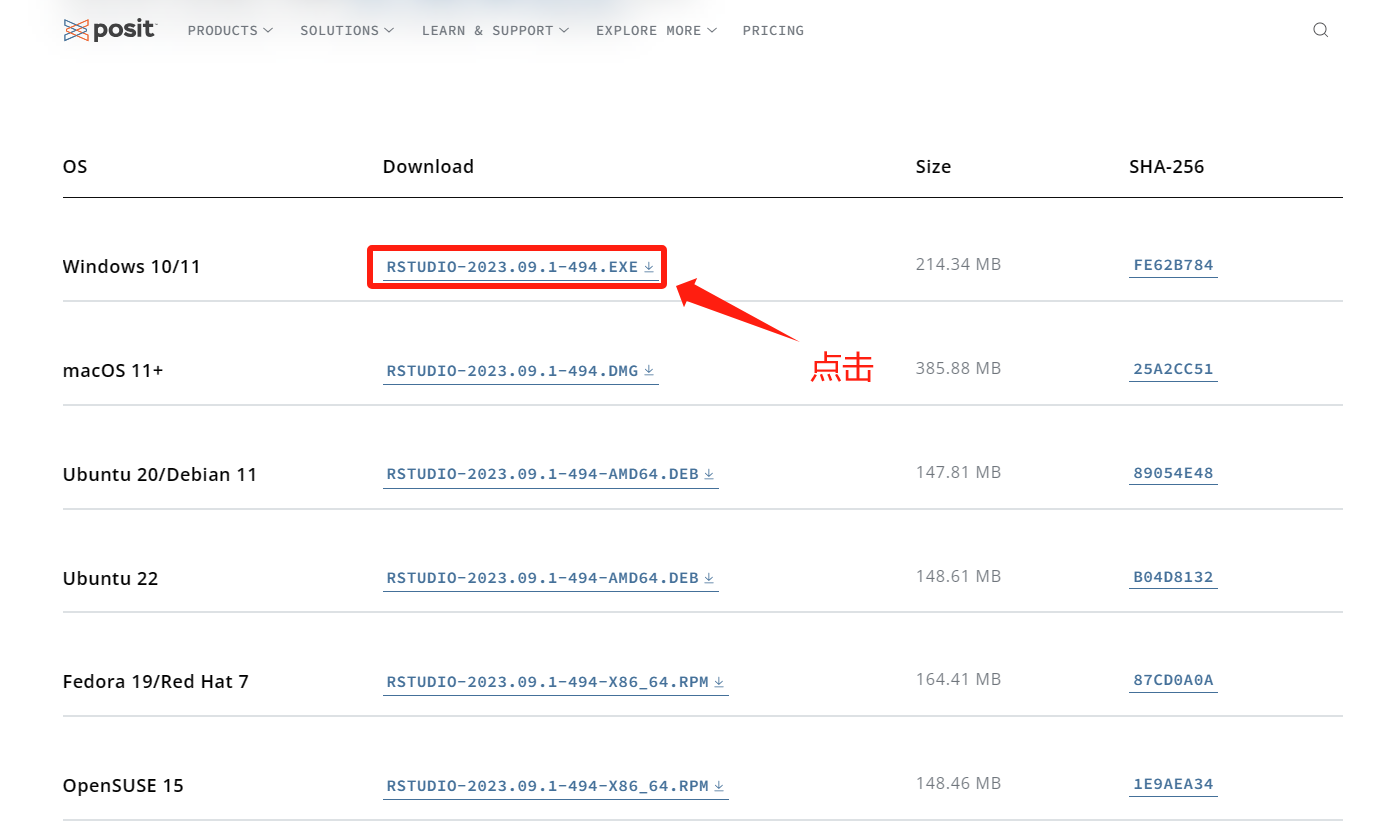Expand the Solutions menu
The image size is (1375, 833).
(347, 31)
